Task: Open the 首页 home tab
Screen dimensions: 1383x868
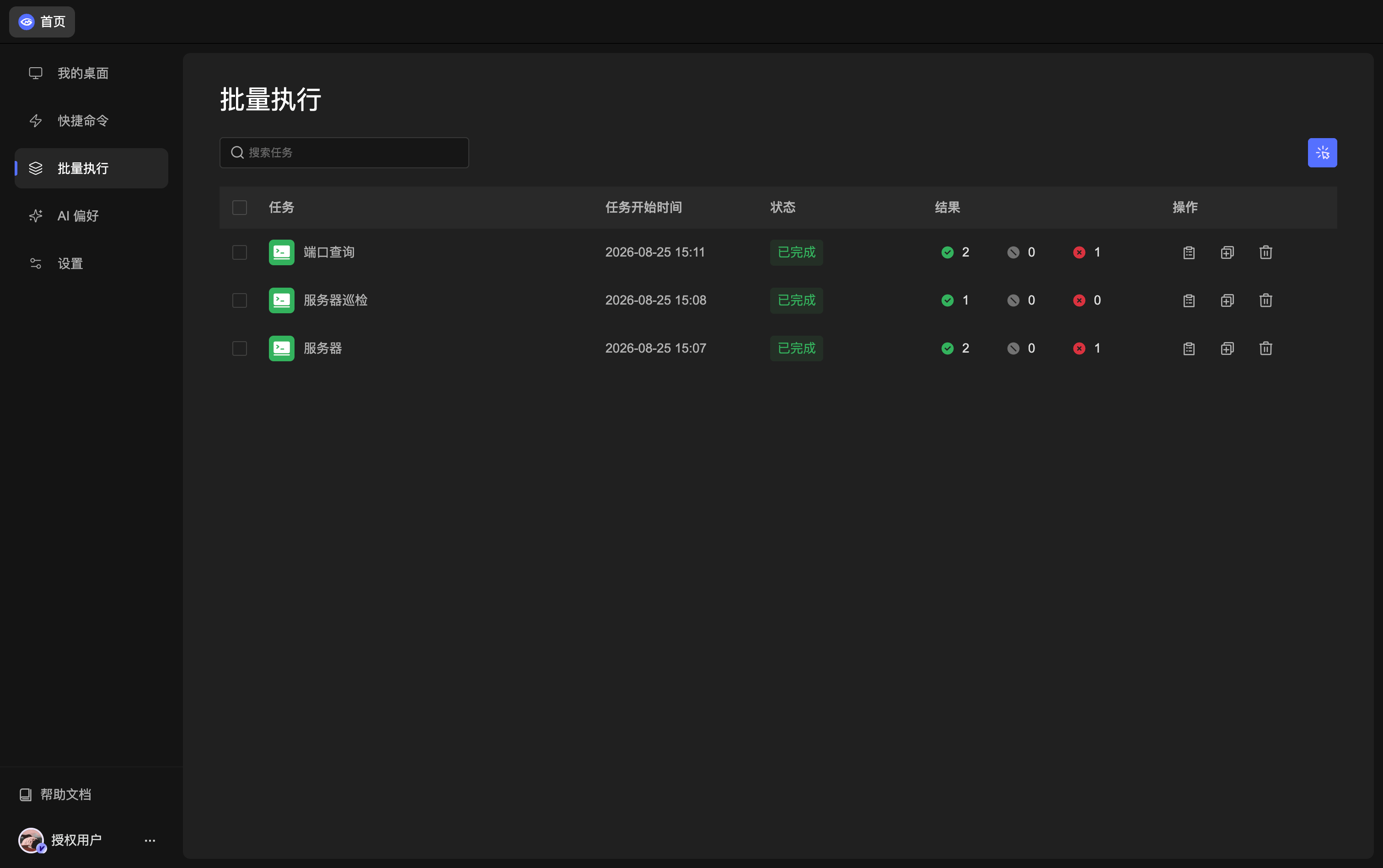Action: (x=42, y=22)
